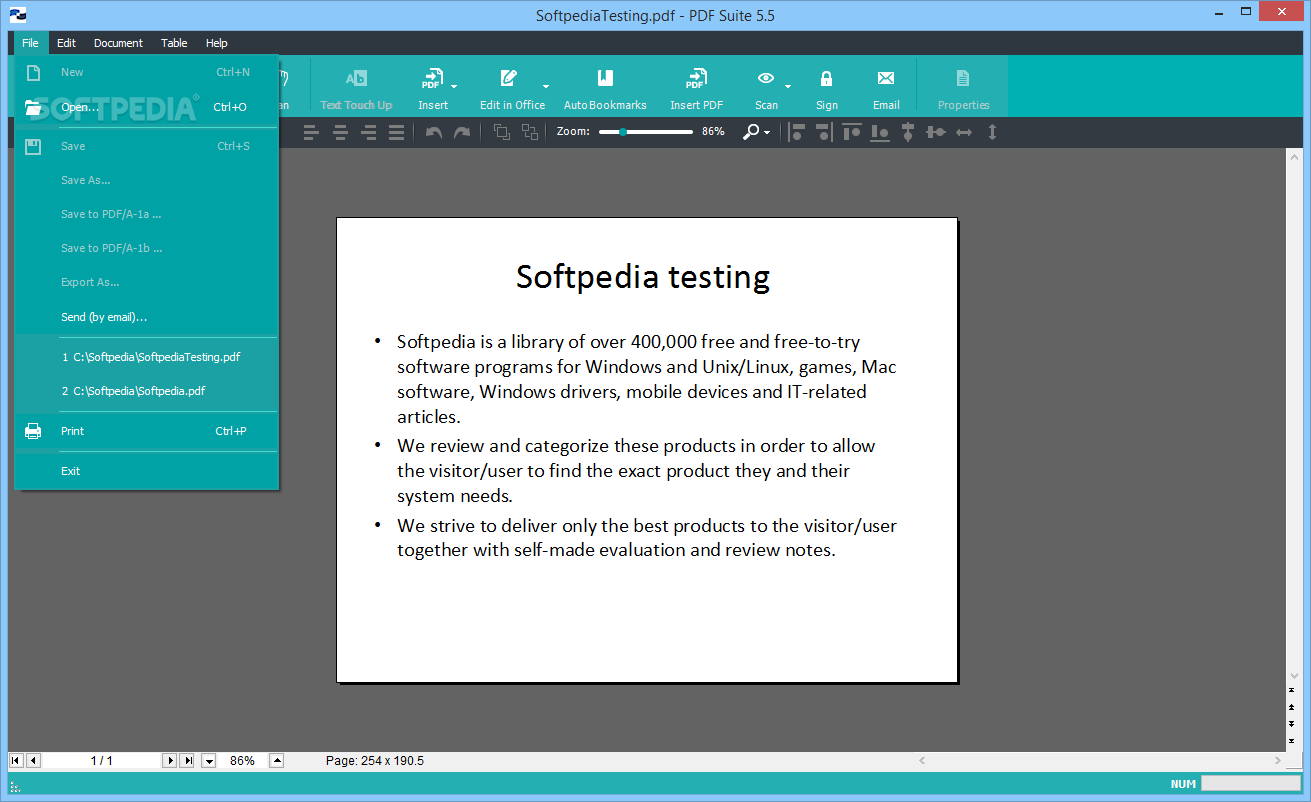Click the Insert PDF button

(696, 88)
